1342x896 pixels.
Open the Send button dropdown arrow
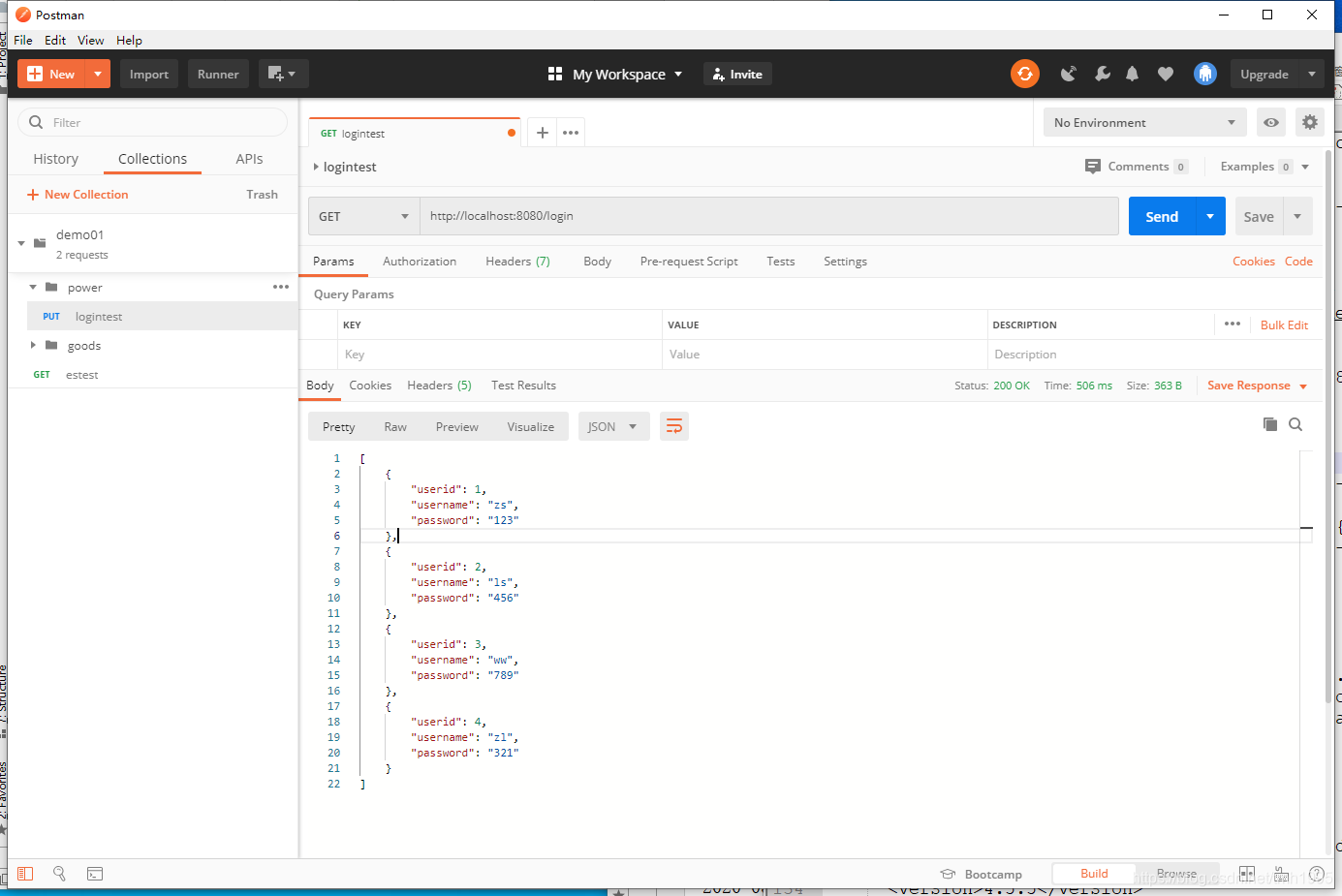1210,216
